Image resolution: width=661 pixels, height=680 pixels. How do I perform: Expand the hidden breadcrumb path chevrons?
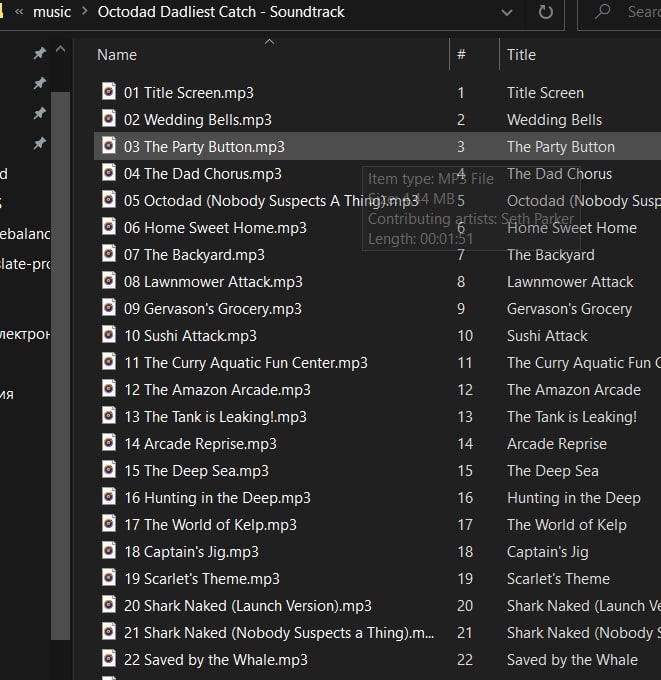[19, 12]
